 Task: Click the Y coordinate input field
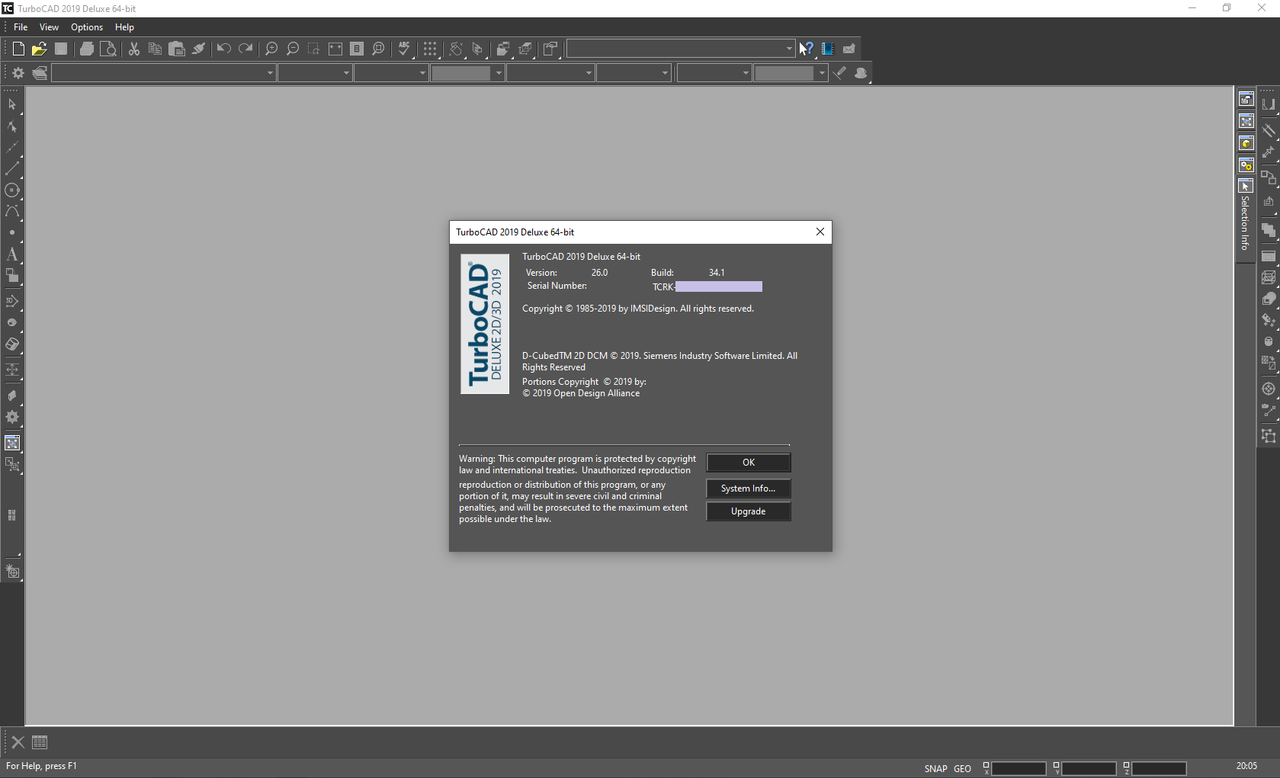1088,769
